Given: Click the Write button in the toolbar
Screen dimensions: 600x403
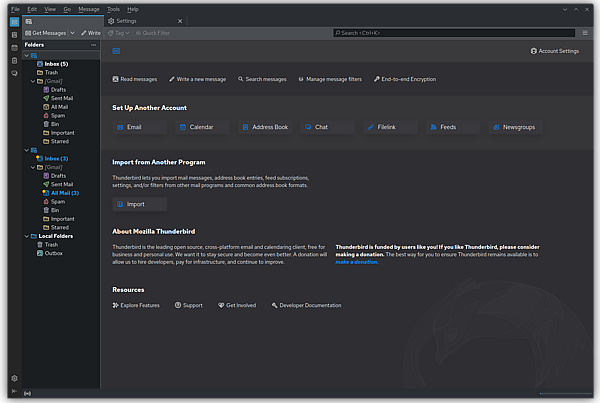Looking at the screenshot, I should click(x=90, y=33).
